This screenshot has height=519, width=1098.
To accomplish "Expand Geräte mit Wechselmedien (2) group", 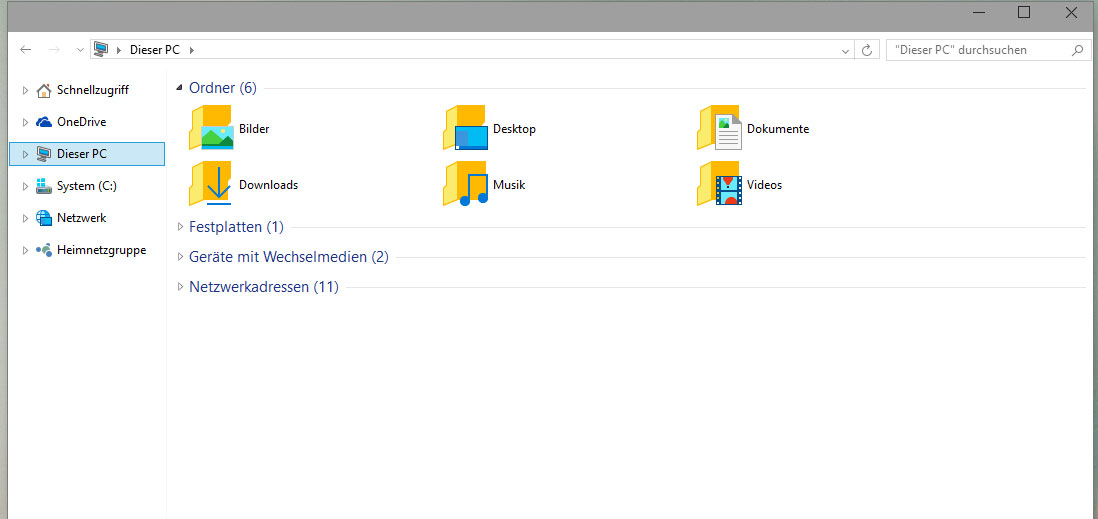I will 180,256.
